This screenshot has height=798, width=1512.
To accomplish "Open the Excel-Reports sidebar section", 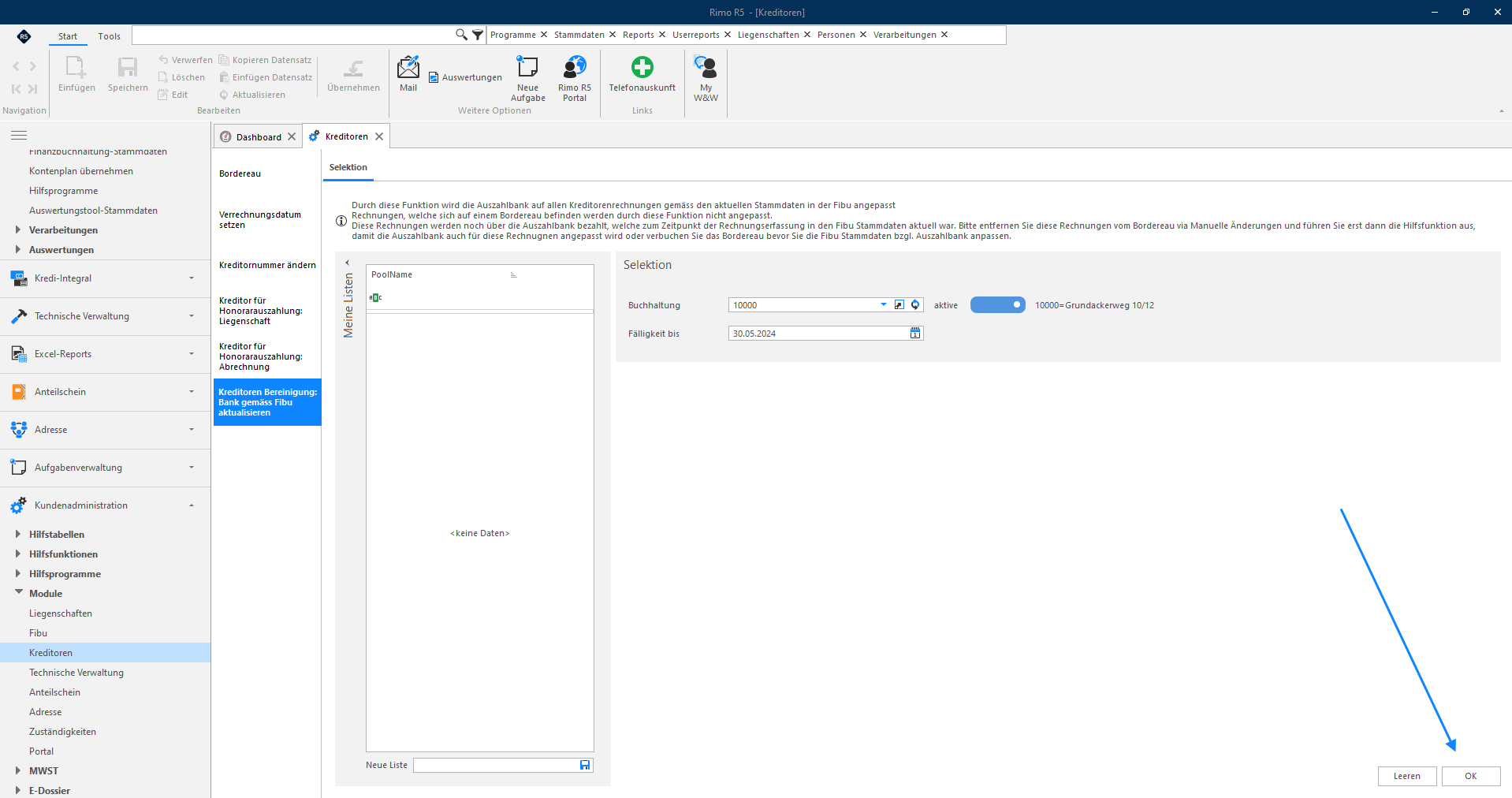I will point(106,354).
